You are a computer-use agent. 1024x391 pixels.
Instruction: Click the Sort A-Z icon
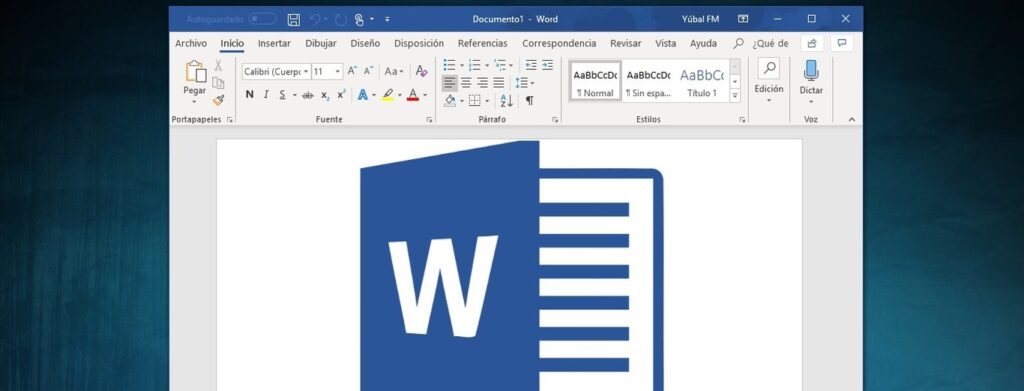pos(506,101)
